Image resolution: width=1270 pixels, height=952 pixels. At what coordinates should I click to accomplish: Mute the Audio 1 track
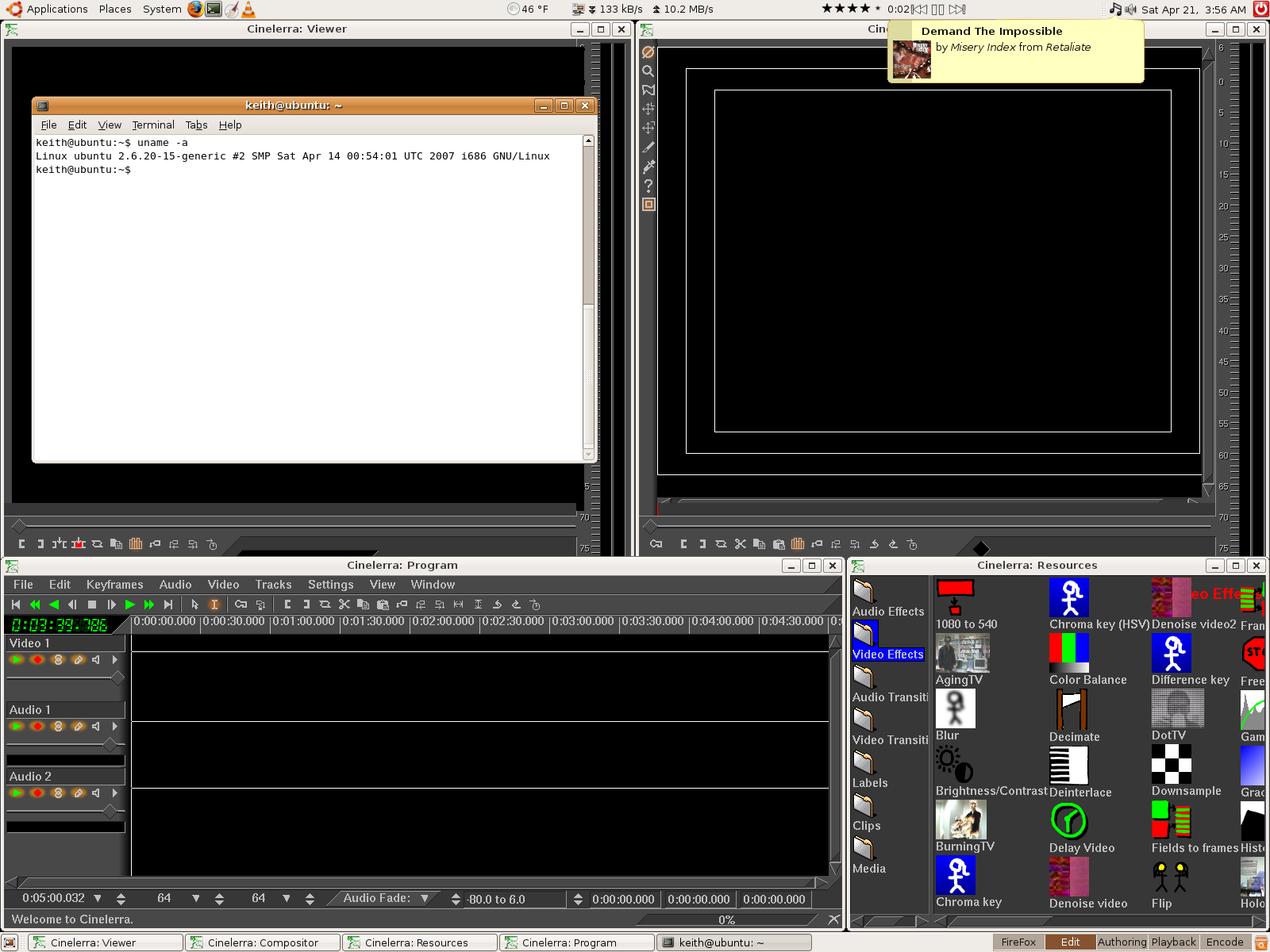(x=96, y=727)
